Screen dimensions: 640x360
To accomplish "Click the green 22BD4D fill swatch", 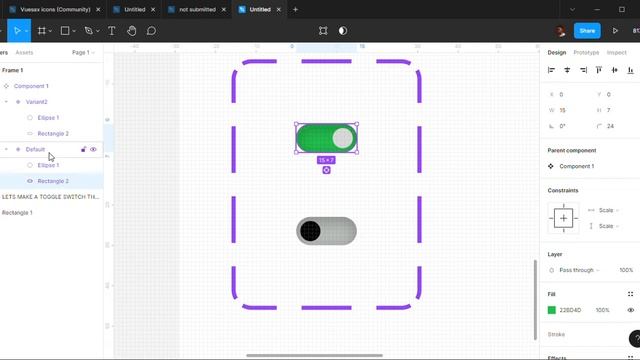I will (x=551, y=310).
